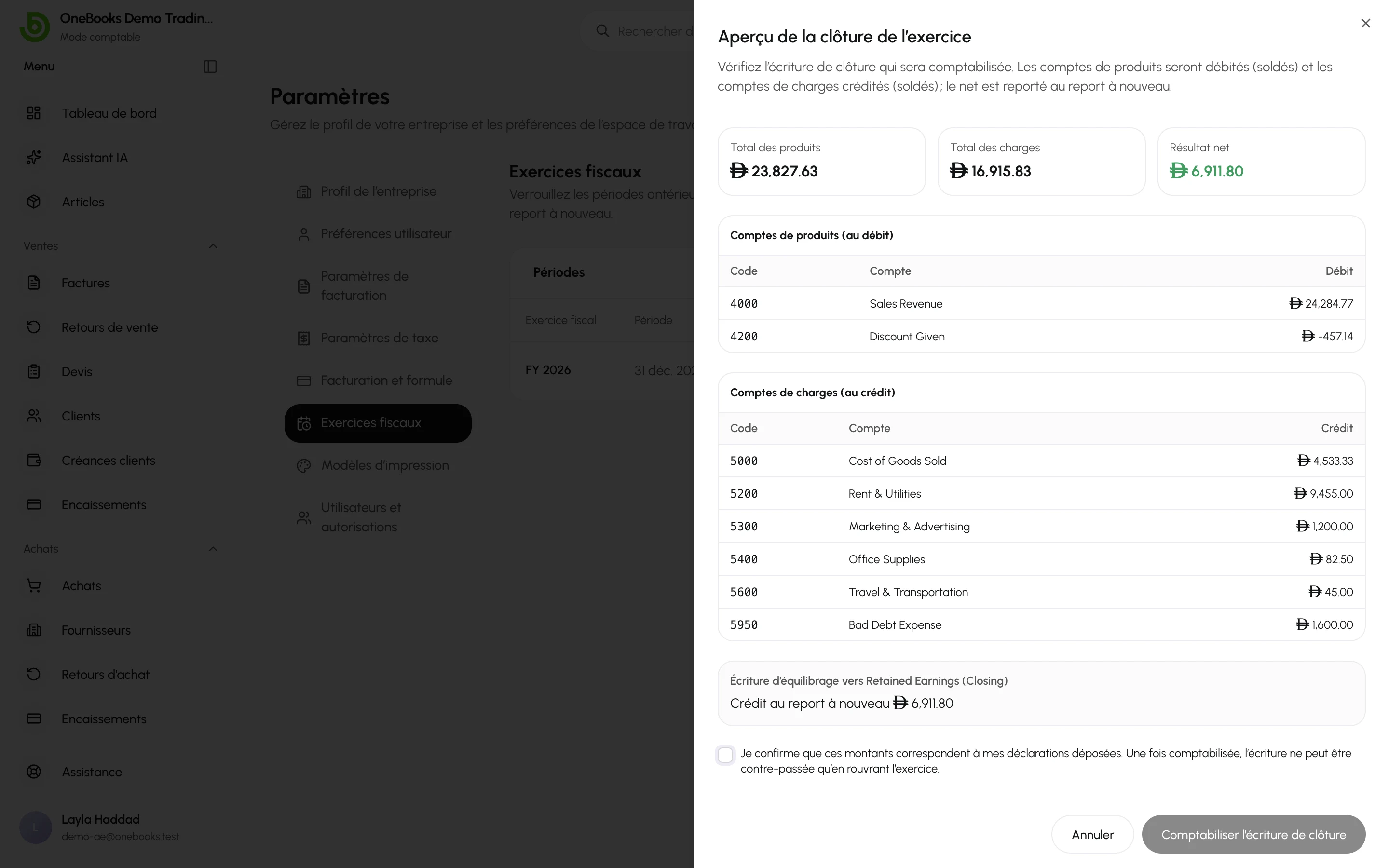Click the Retours d'achat icon
This screenshot has height=868, width=1389.
pyautogui.click(x=34, y=674)
